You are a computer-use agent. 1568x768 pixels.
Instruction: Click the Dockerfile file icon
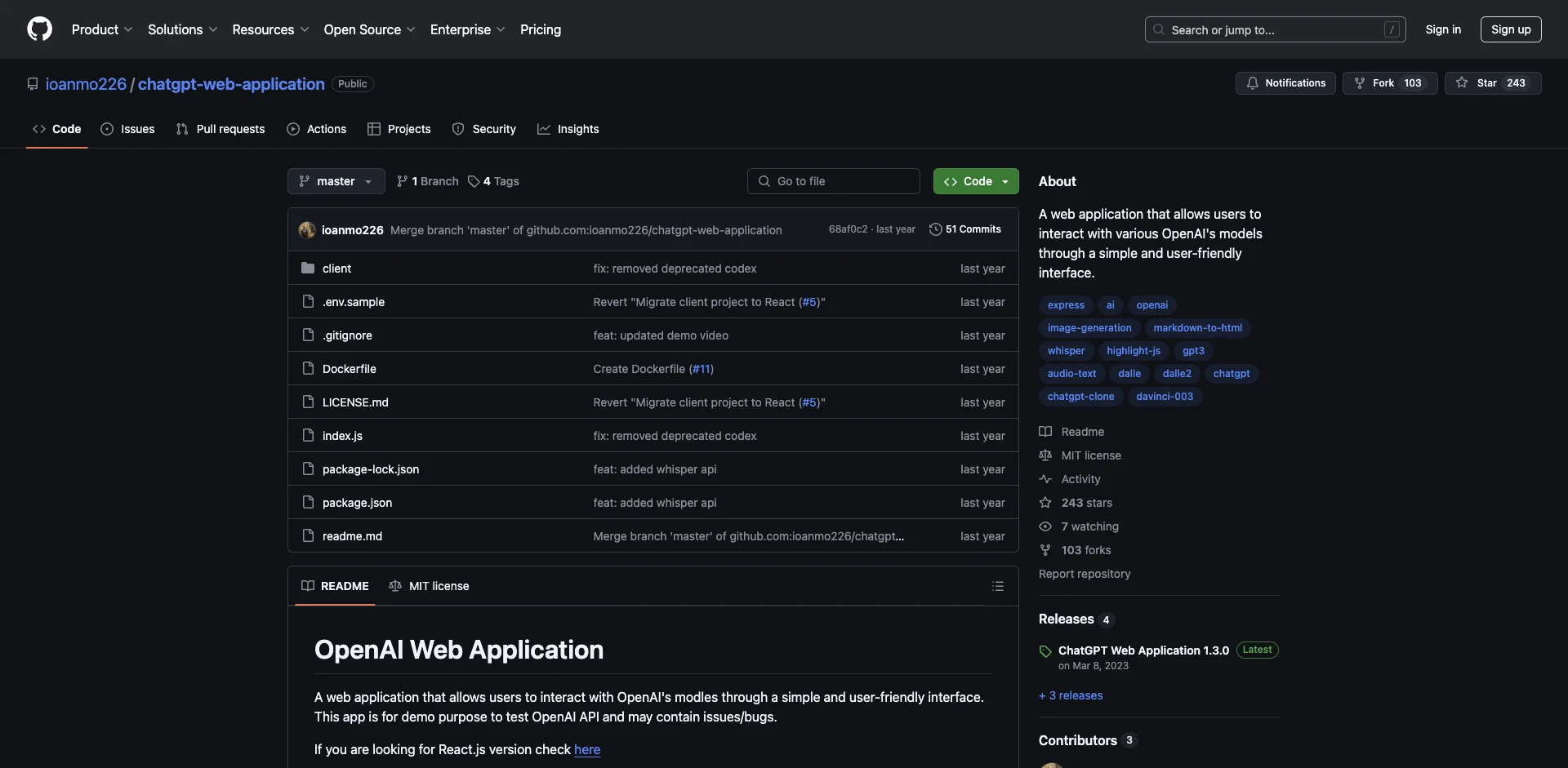(308, 369)
